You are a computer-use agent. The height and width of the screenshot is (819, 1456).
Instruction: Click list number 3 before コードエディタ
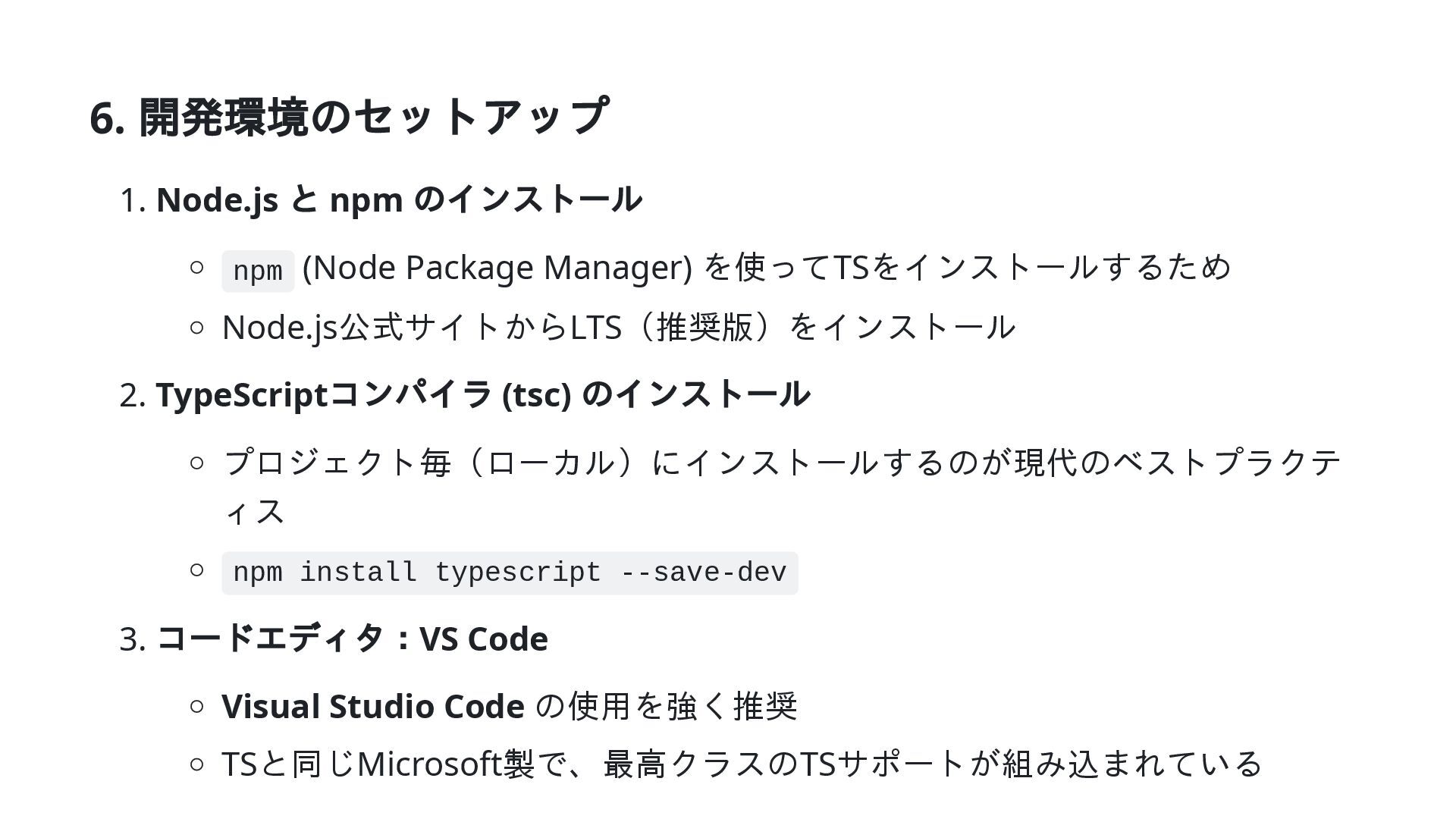pyautogui.click(x=132, y=640)
